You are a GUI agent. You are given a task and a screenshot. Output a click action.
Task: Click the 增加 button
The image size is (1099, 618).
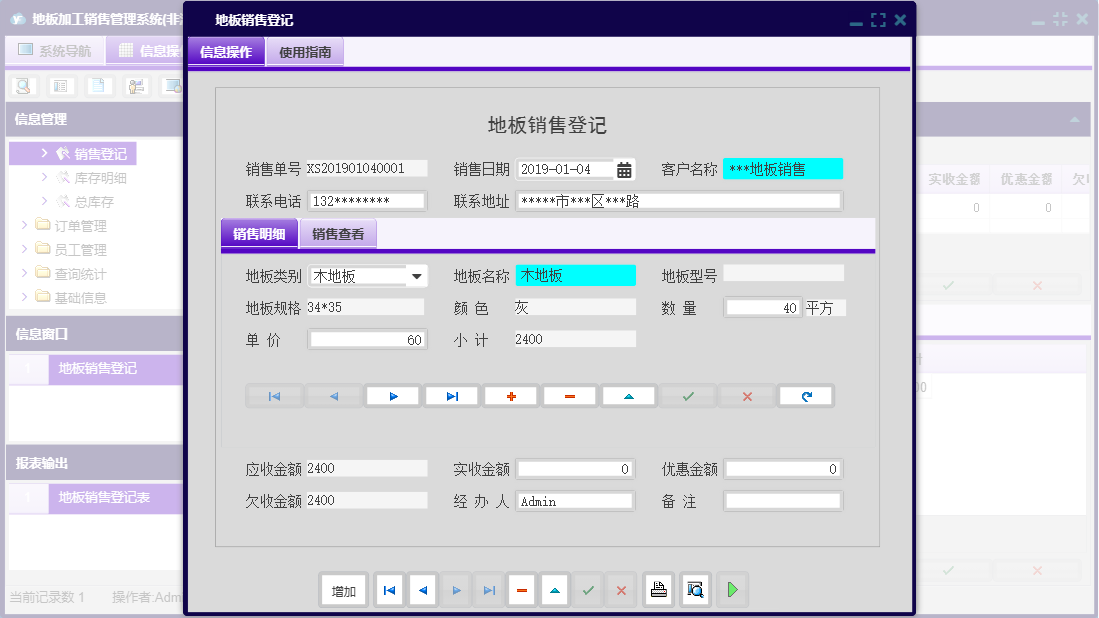[x=343, y=590]
